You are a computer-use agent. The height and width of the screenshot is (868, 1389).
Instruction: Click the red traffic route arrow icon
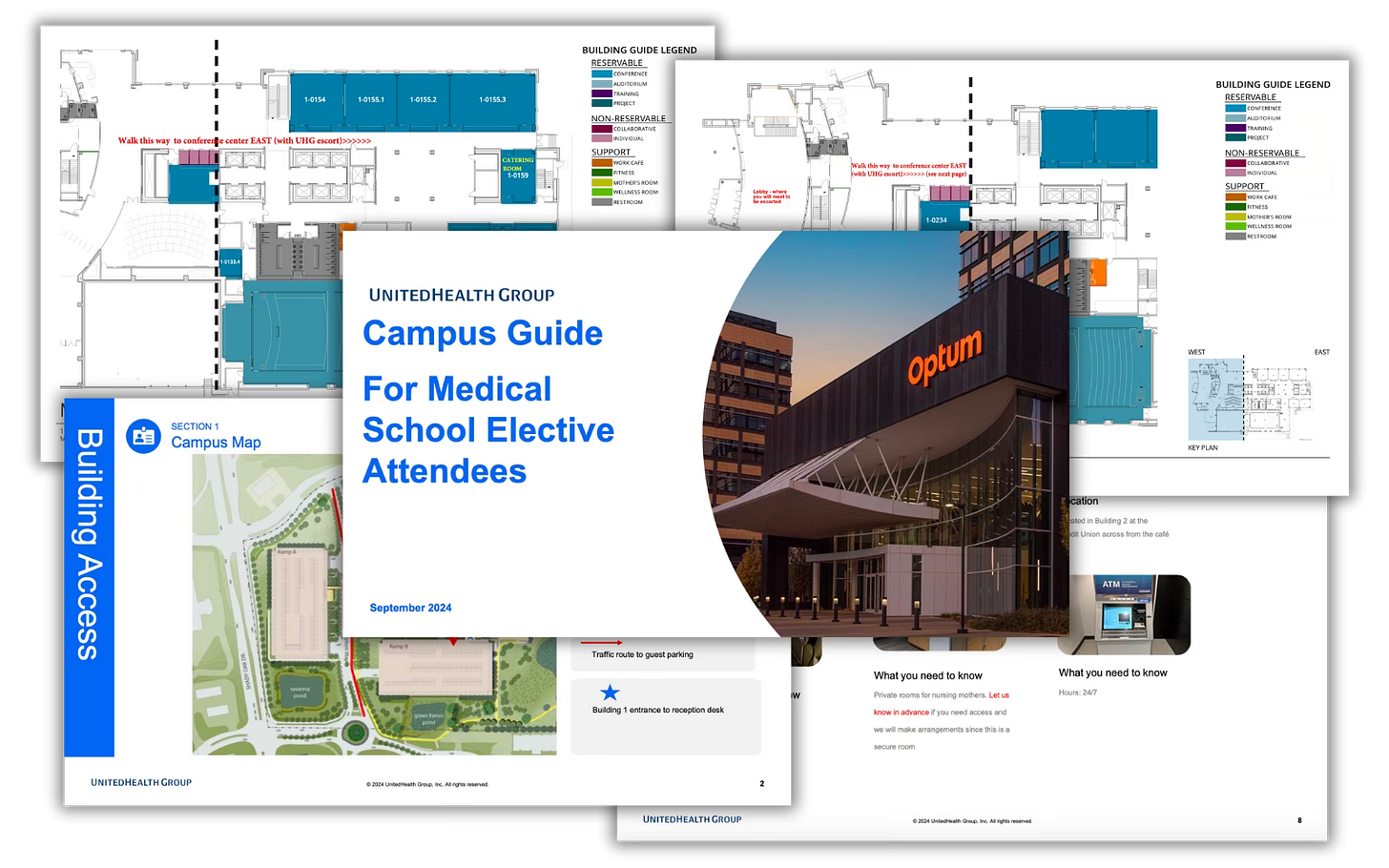click(602, 643)
